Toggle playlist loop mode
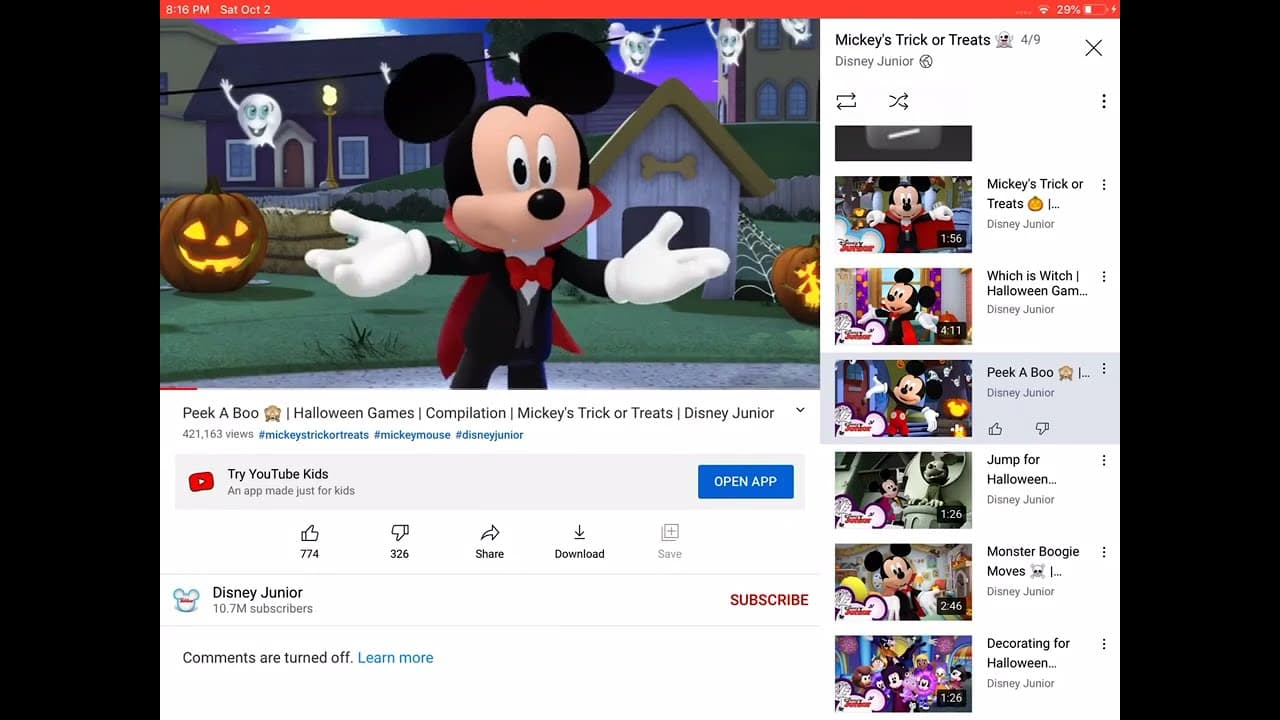The height and width of the screenshot is (720, 1280). point(846,101)
